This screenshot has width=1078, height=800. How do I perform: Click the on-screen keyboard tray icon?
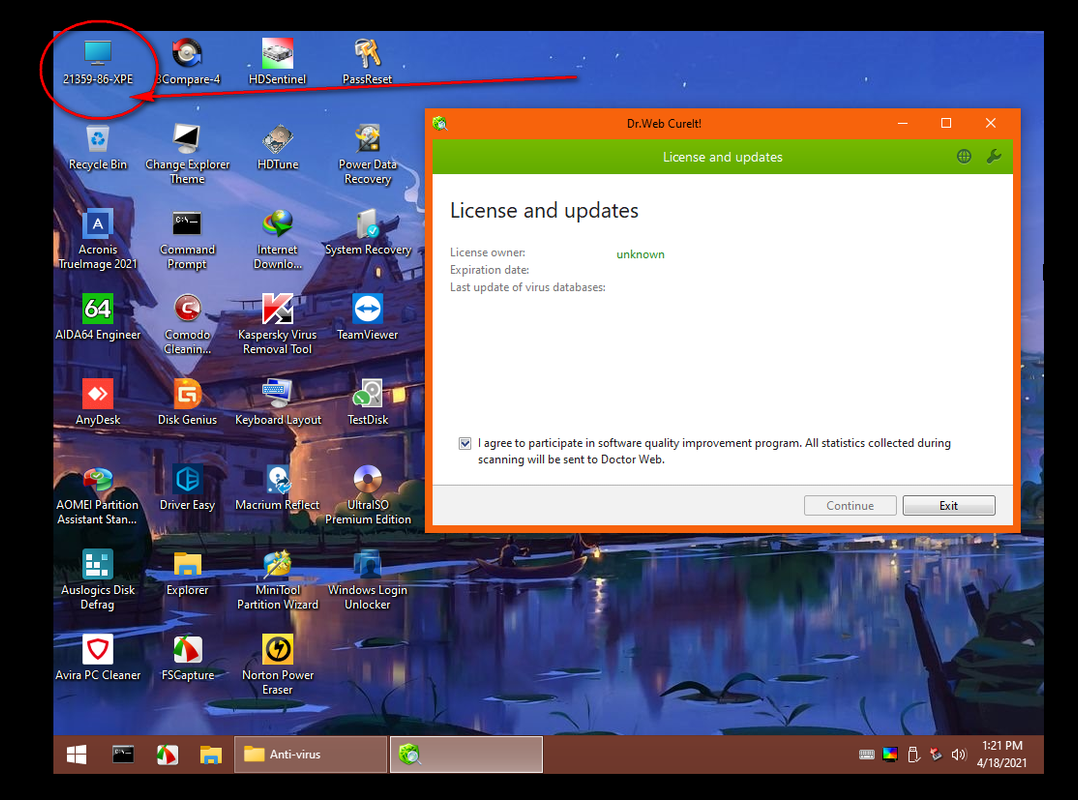pyautogui.click(x=866, y=755)
